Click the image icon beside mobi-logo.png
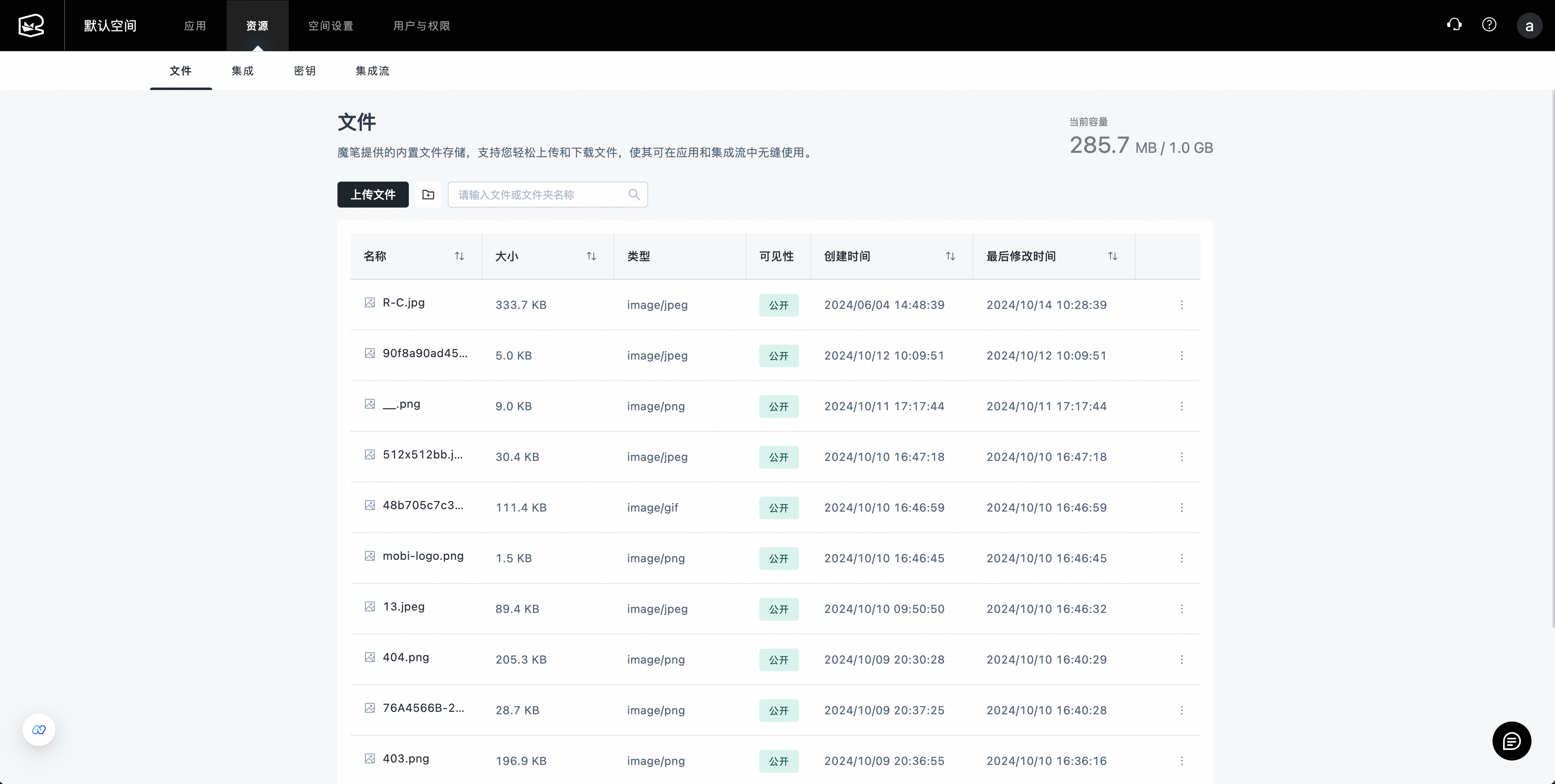The height and width of the screenshot is (784, 1555). coord(370,556)
